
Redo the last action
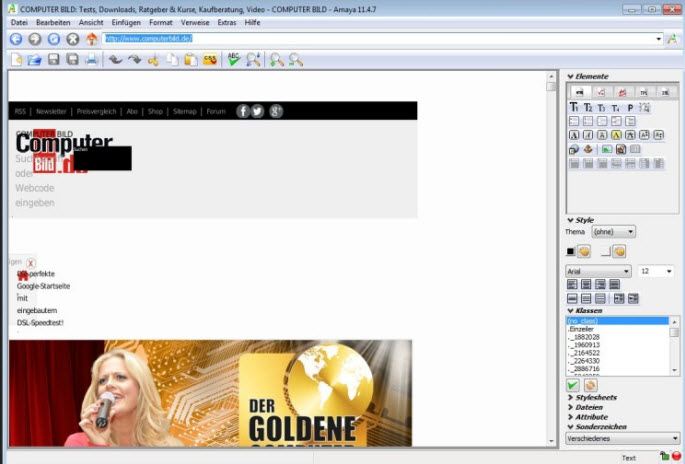(x=134, y=59)
